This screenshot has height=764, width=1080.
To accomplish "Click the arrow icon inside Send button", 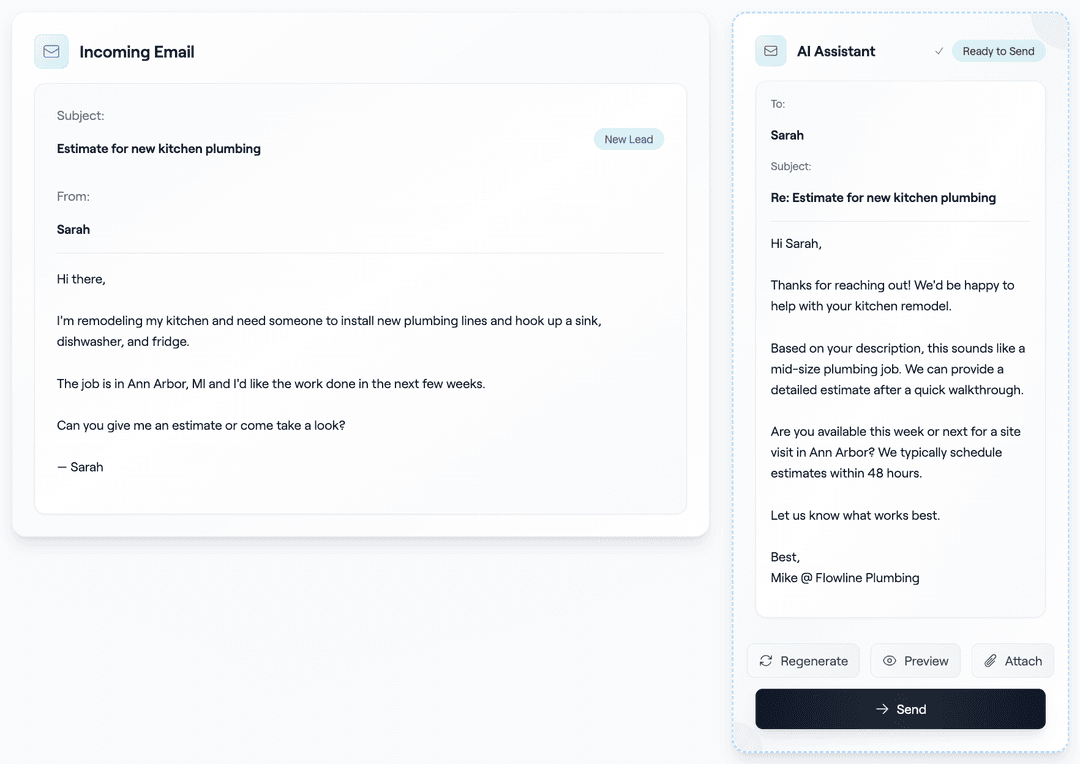I will pyautogui.click(x=882, y=709).
